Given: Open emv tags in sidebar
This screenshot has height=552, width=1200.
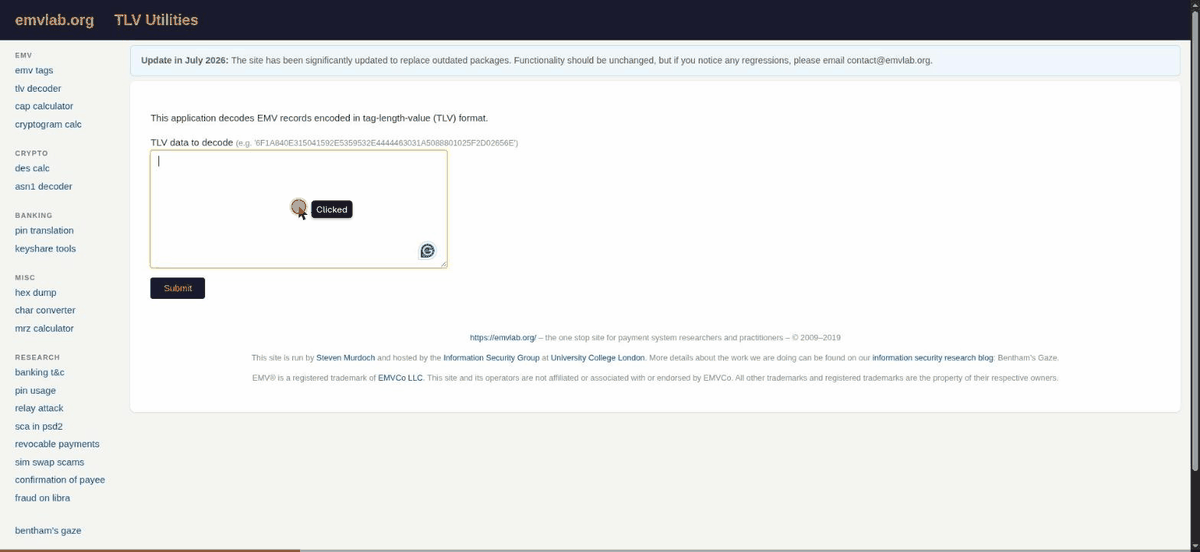Looking at the screenshot, I should [34, 71].
